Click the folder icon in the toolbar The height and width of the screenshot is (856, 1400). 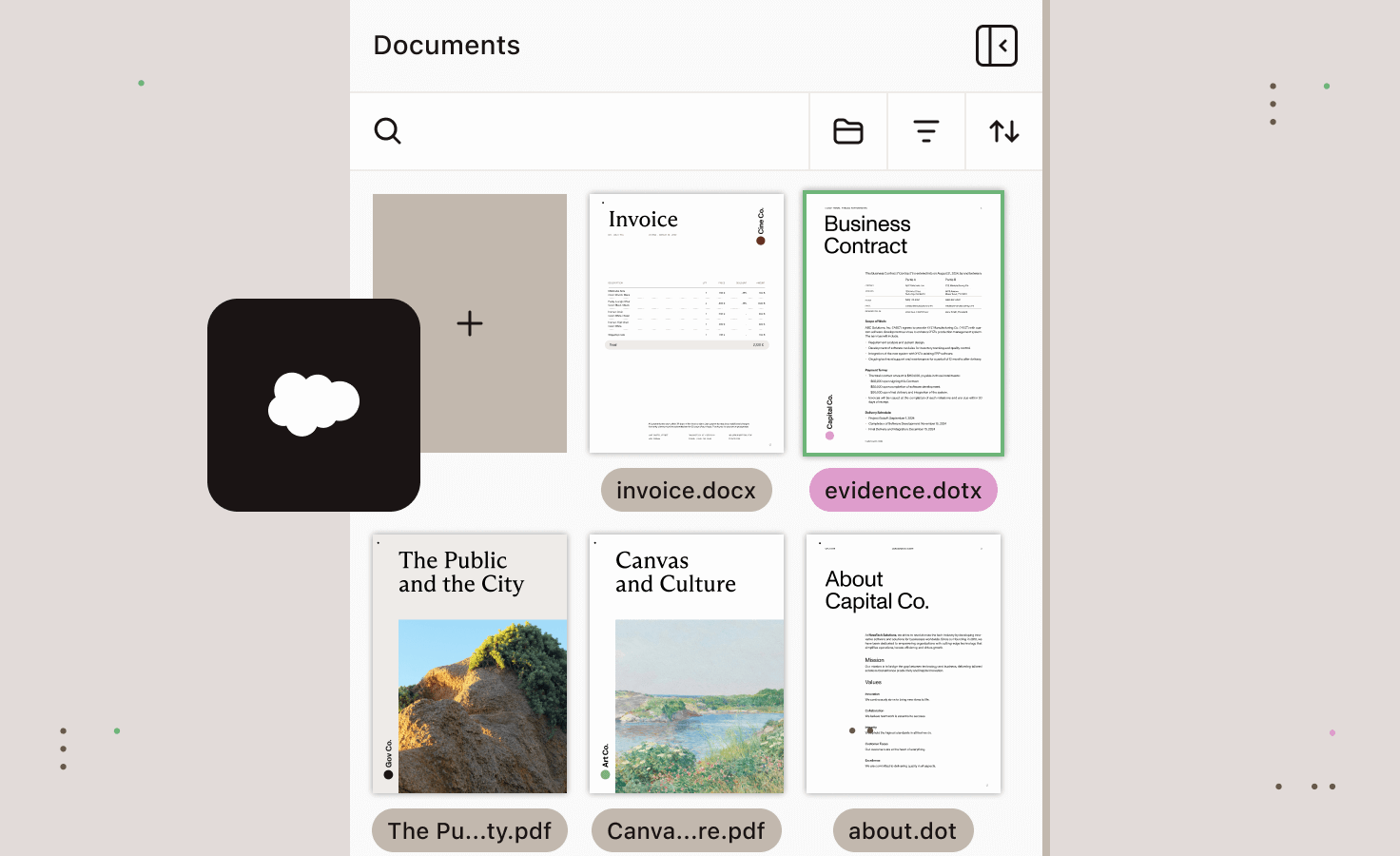tap(847, 131)
